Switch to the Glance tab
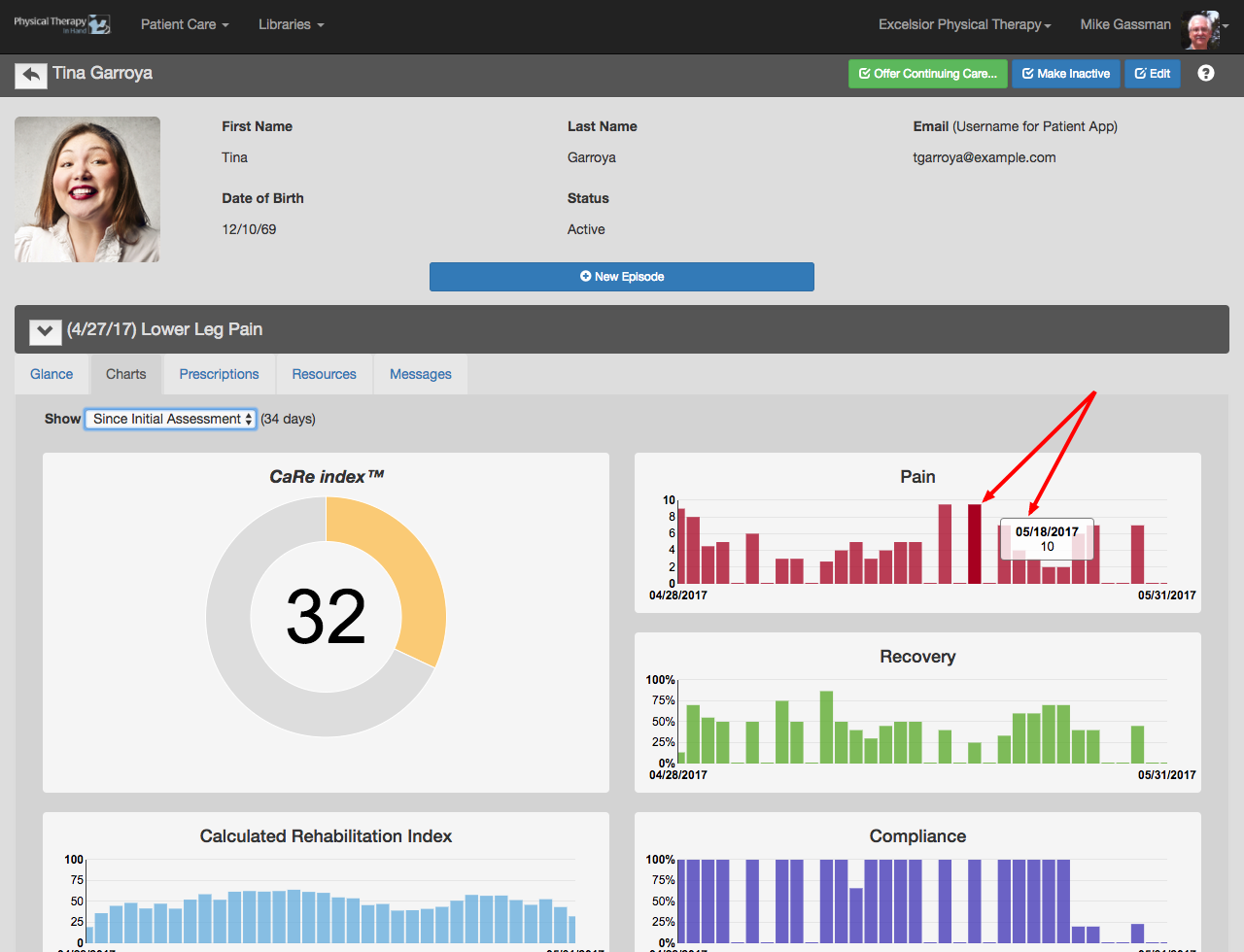 click(52, 374)
